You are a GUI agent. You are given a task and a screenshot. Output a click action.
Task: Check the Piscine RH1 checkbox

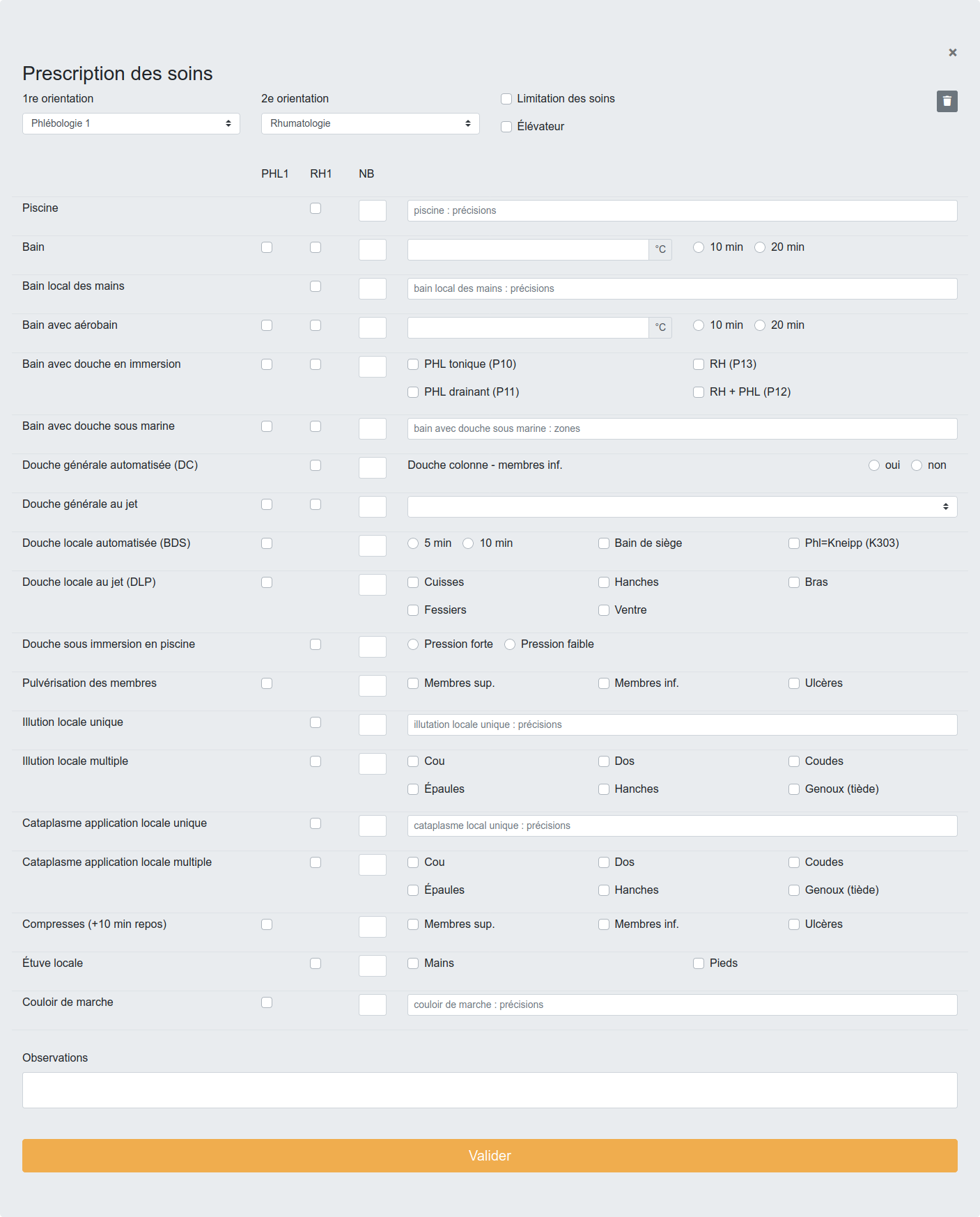click(316, 208)
